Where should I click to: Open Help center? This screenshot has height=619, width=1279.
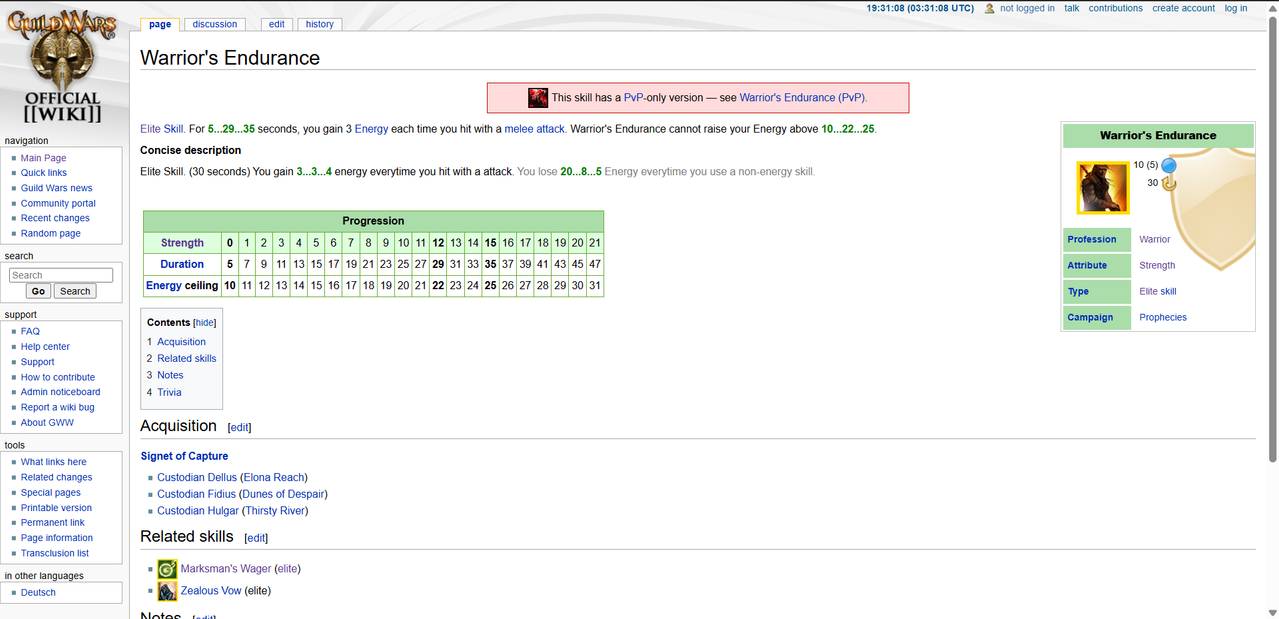(46, 346)
